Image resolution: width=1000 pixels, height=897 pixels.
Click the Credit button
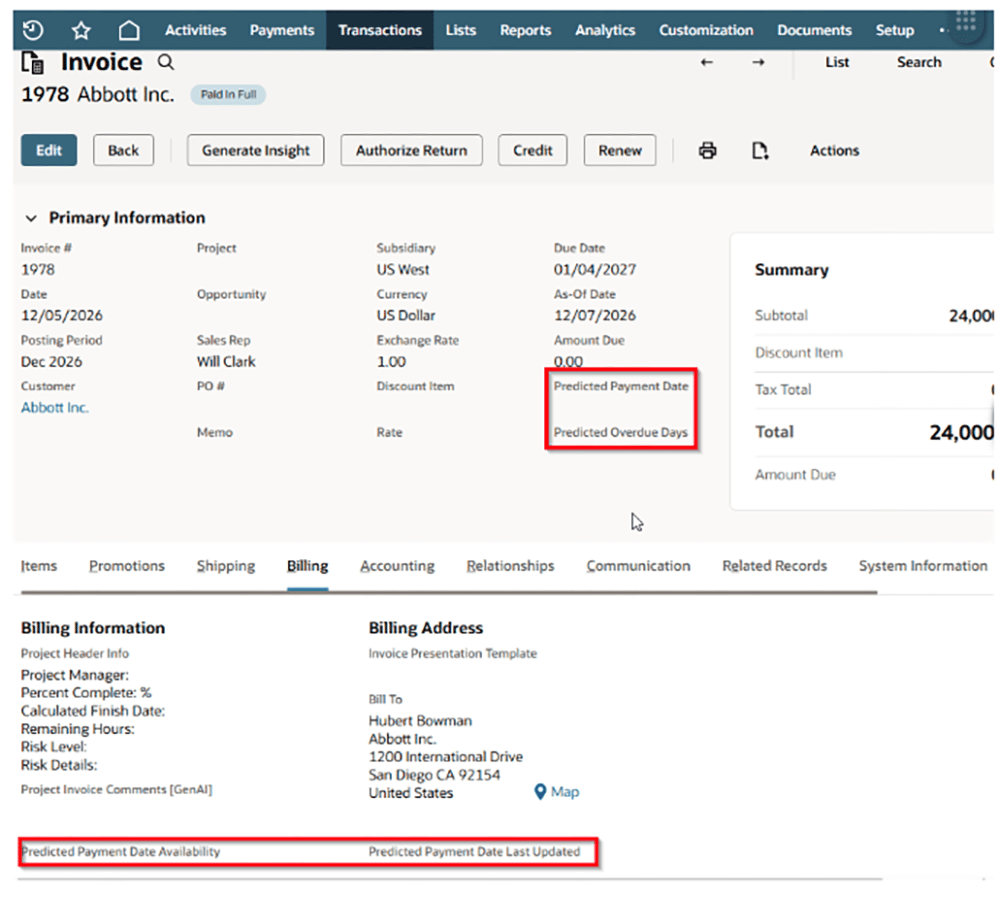point(533,150)
